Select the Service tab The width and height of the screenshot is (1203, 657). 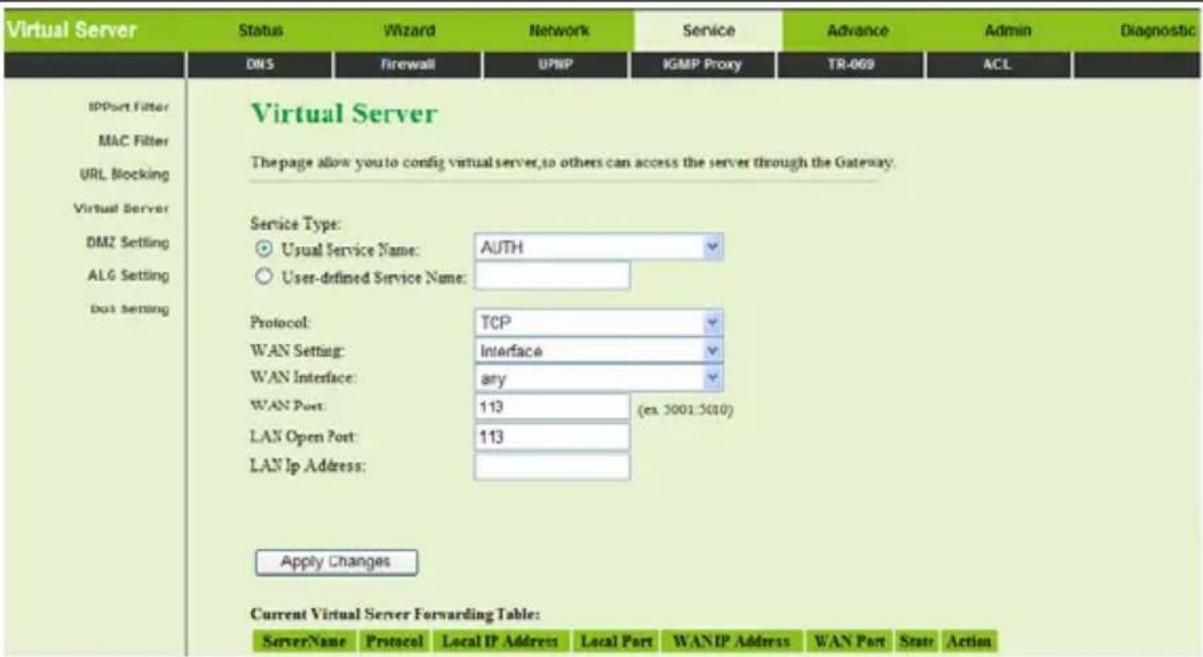point(708,32)
